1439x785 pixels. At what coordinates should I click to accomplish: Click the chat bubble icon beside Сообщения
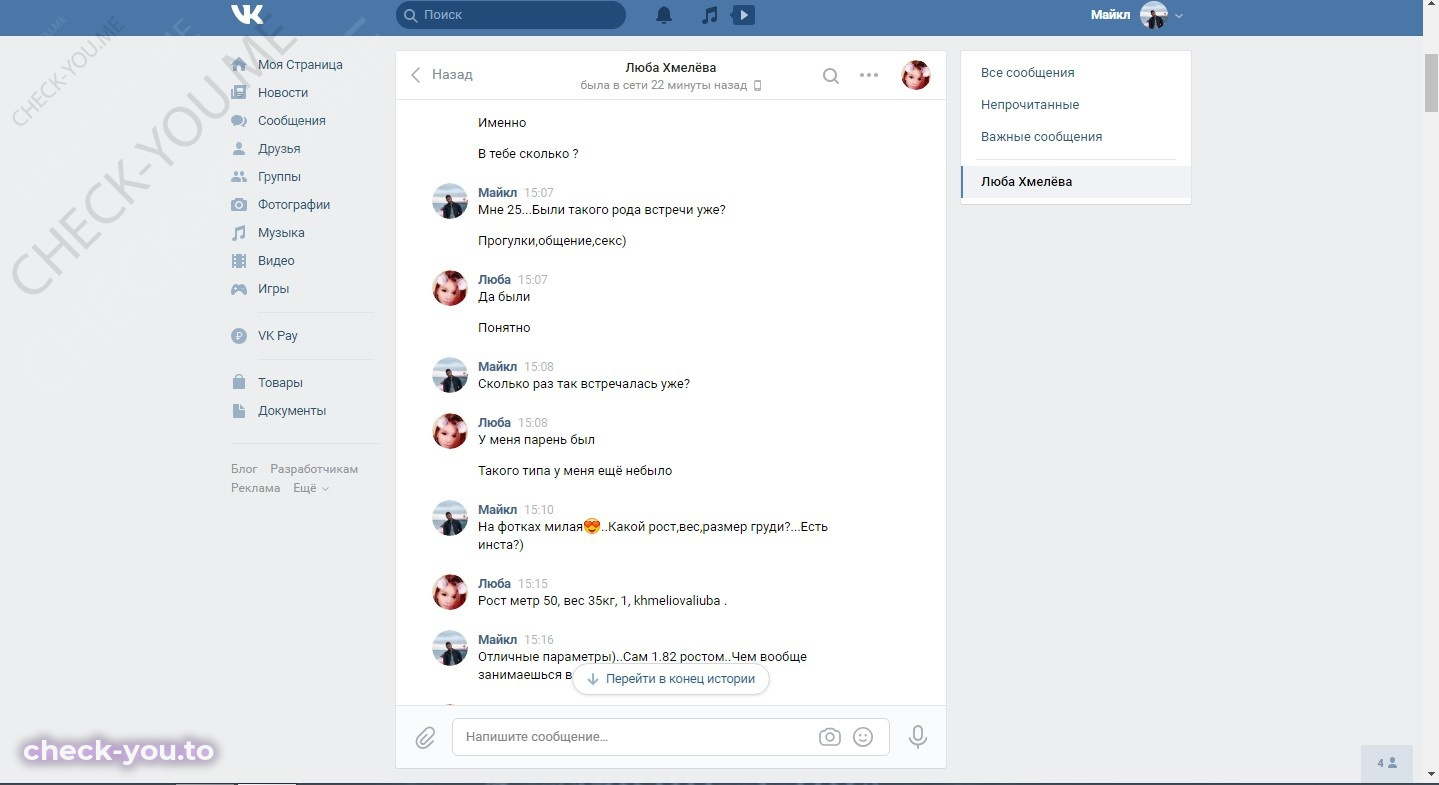tap(239, 121)
